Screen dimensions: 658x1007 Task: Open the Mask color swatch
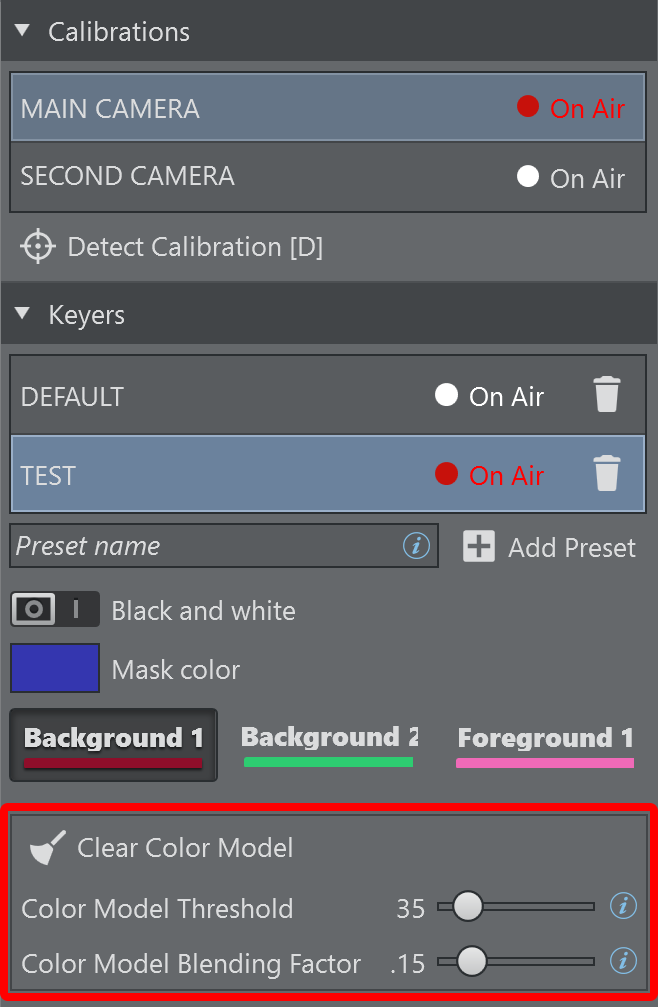pos(55,668)
